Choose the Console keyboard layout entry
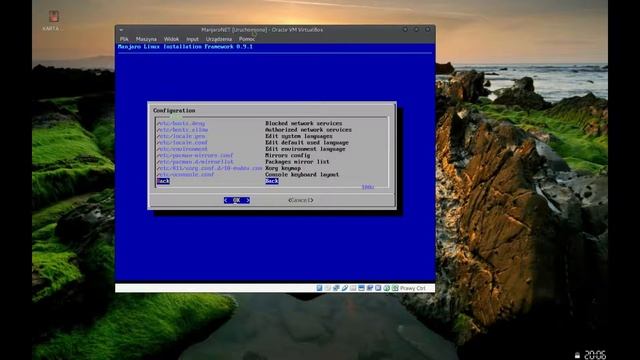This screenshot has height=360, width=640. point(248,174)
